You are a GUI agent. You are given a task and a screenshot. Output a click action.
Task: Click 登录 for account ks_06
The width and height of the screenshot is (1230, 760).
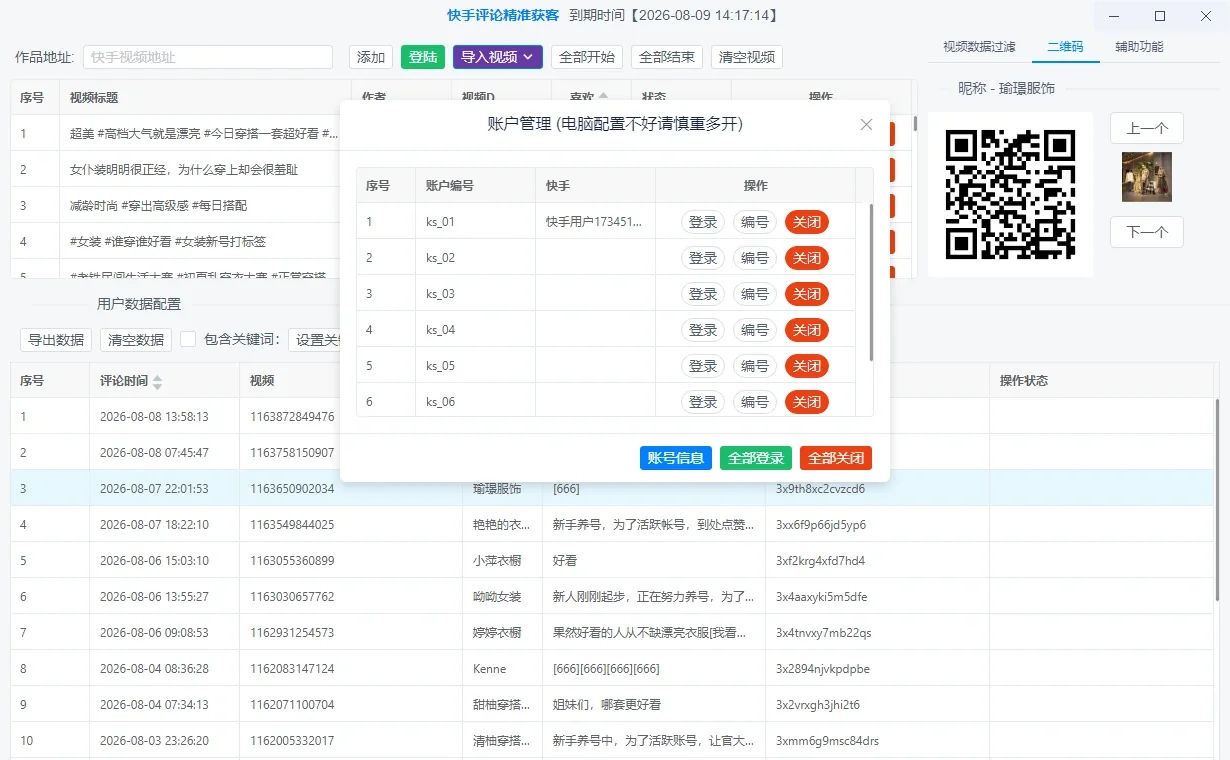[703, 402]
